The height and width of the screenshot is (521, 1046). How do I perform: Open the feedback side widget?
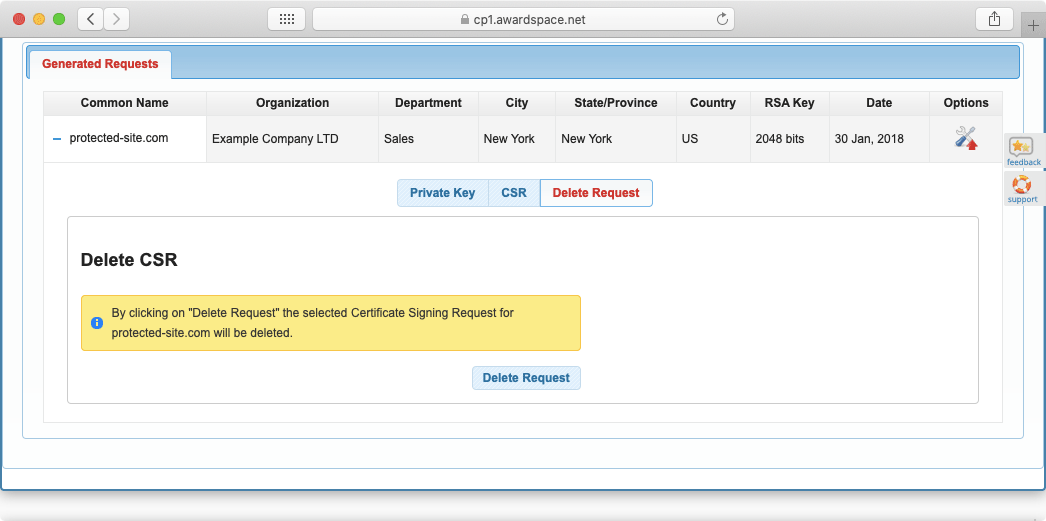(x=1023, y=151)
